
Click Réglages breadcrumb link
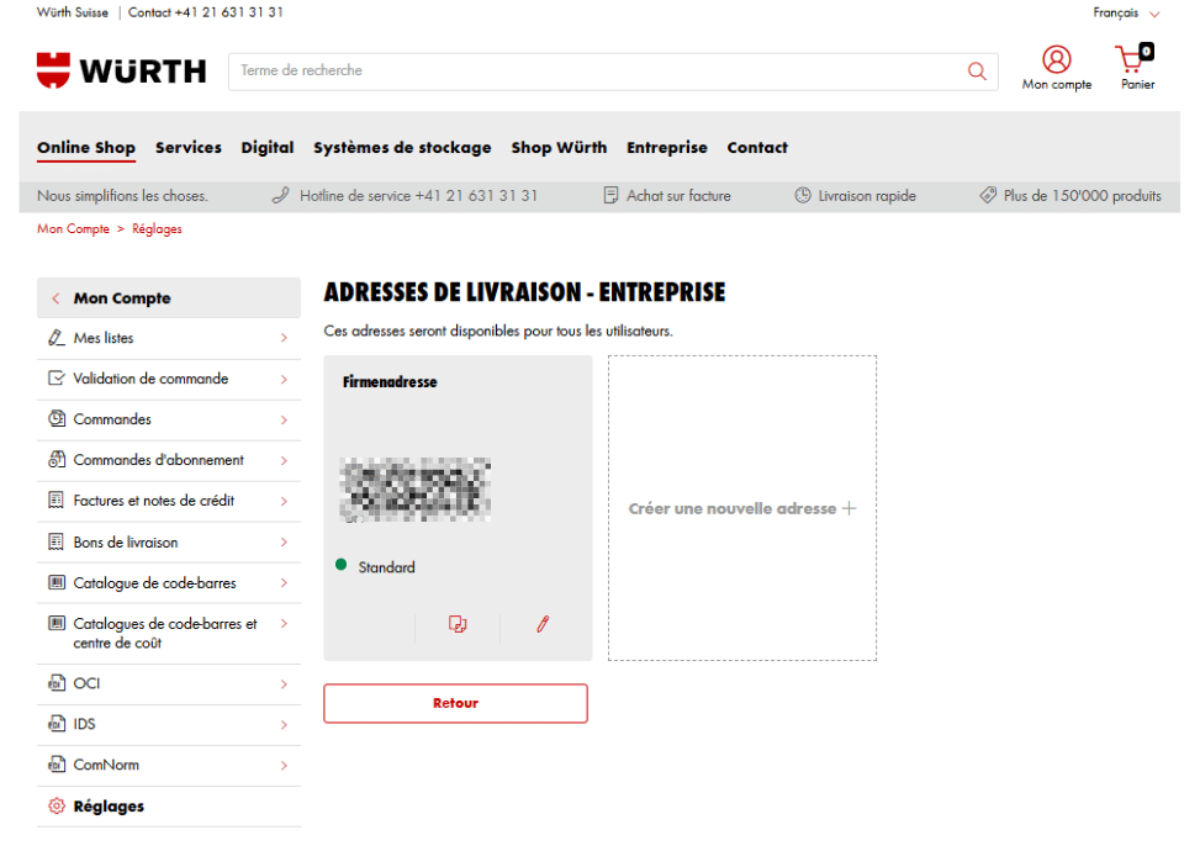[x=157, y=229]
